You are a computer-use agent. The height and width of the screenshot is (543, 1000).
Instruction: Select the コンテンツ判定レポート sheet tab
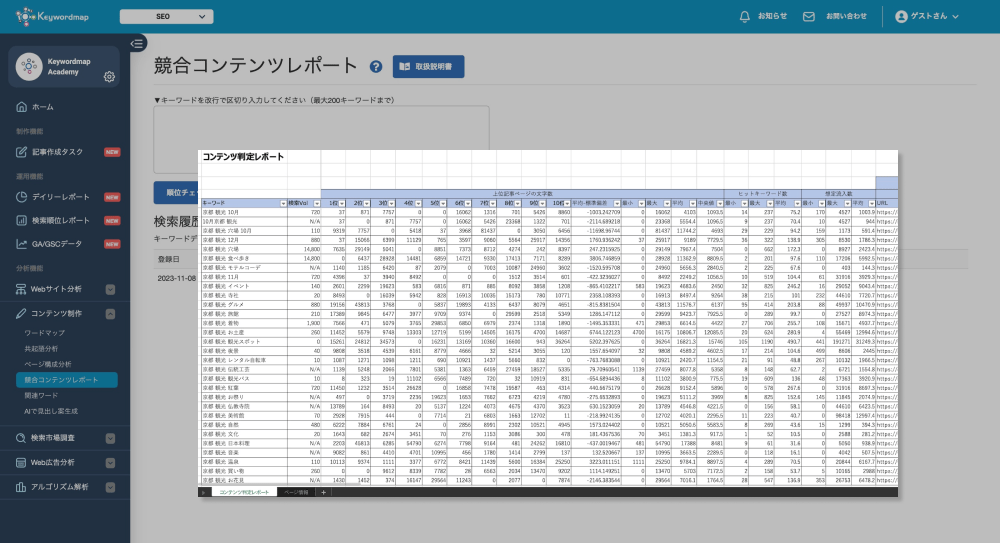pyautogui.click(x=244, y=493)
